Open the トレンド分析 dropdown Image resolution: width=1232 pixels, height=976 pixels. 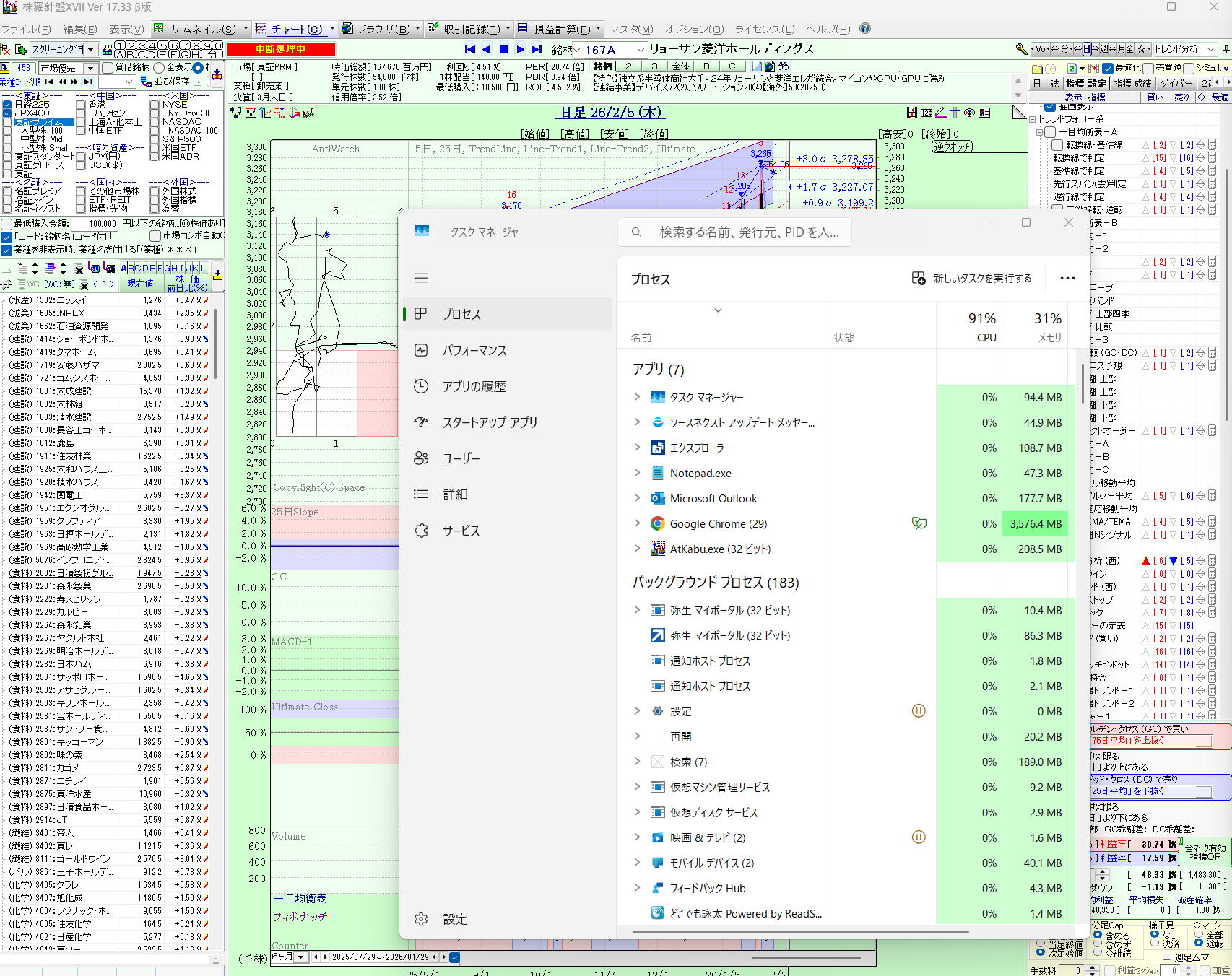coord(1211,49)
